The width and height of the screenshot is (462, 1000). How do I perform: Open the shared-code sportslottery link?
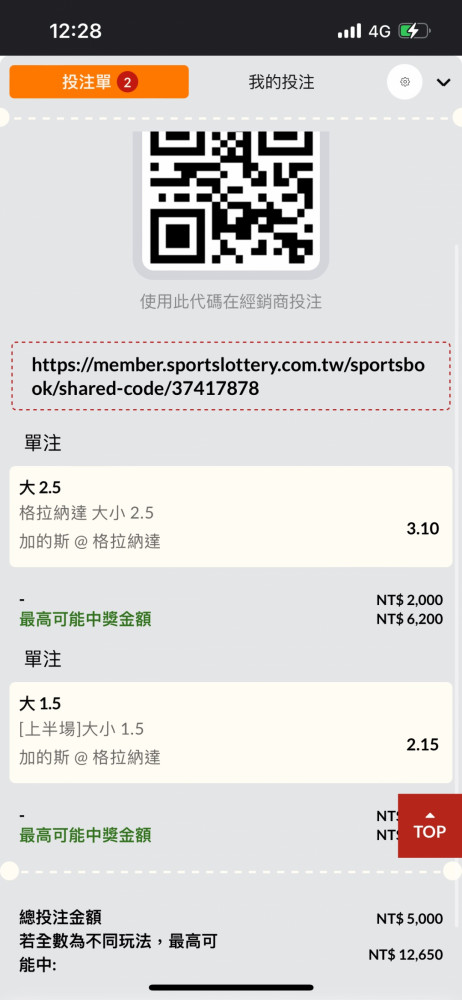(231, 376)
